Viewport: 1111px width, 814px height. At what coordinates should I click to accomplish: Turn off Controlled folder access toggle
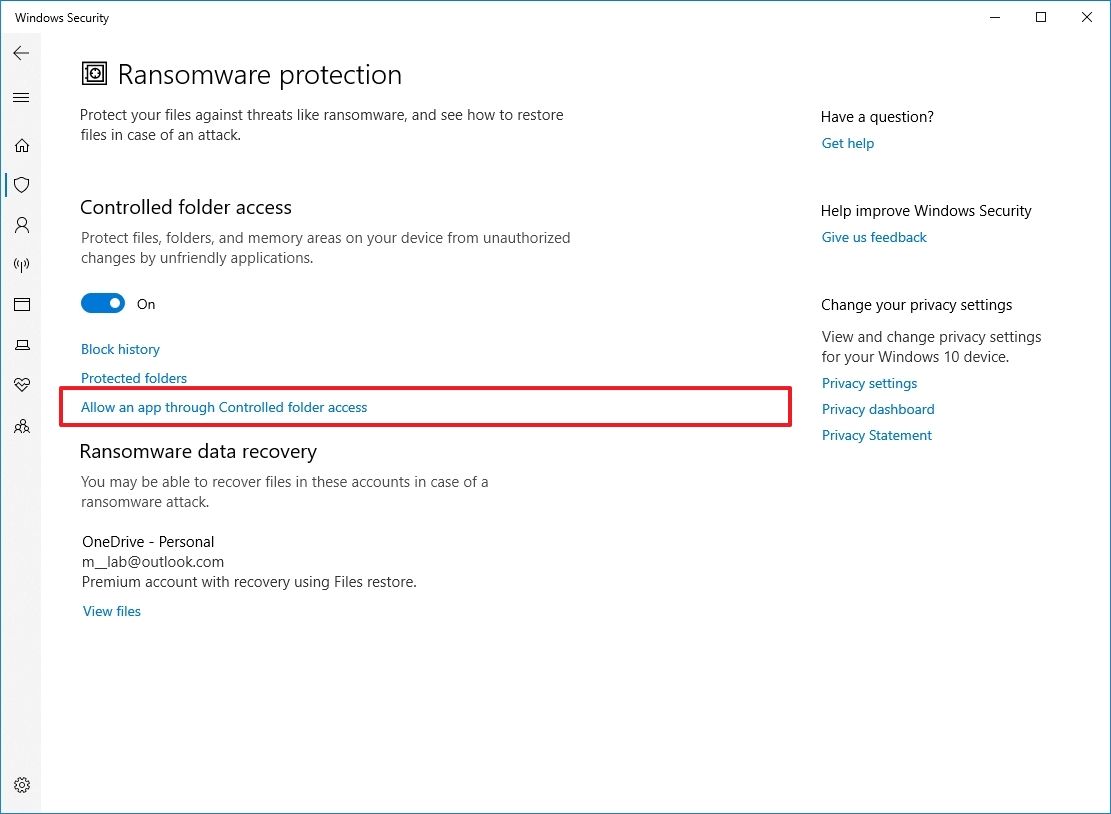click(103, 302)
